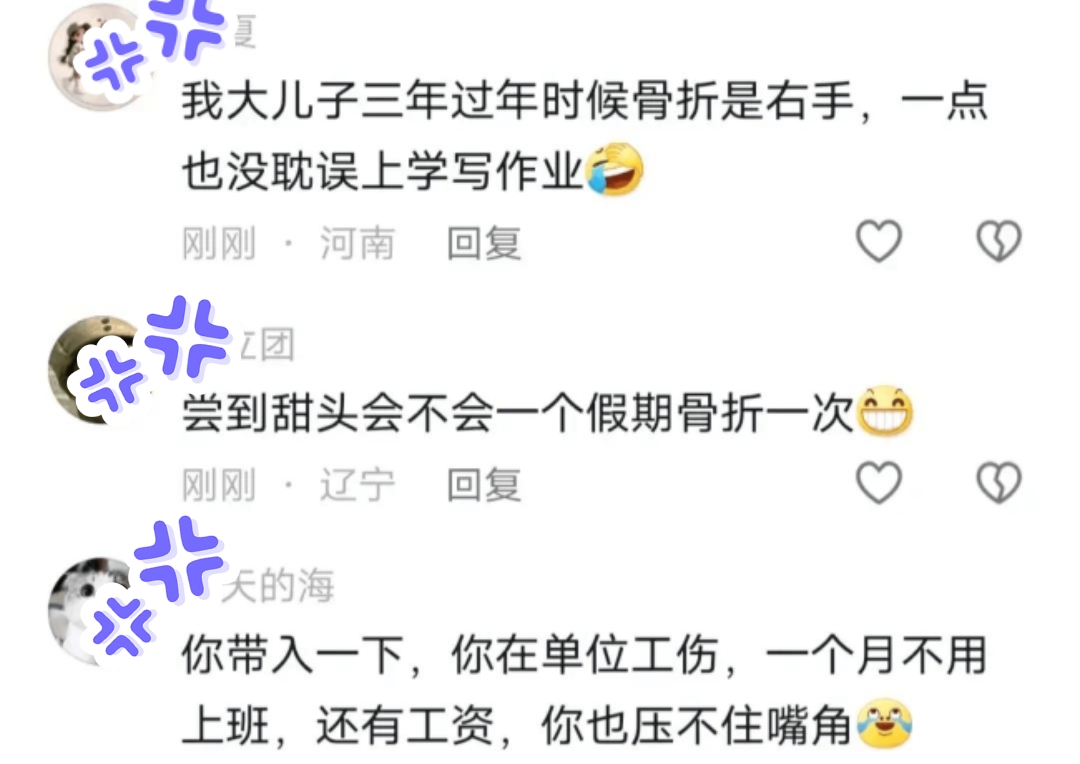The width and height of the screenshot is (1080, 764).
Task: Tap the laughing-crying emoji after 写作业
Action: tap(614, 169)
